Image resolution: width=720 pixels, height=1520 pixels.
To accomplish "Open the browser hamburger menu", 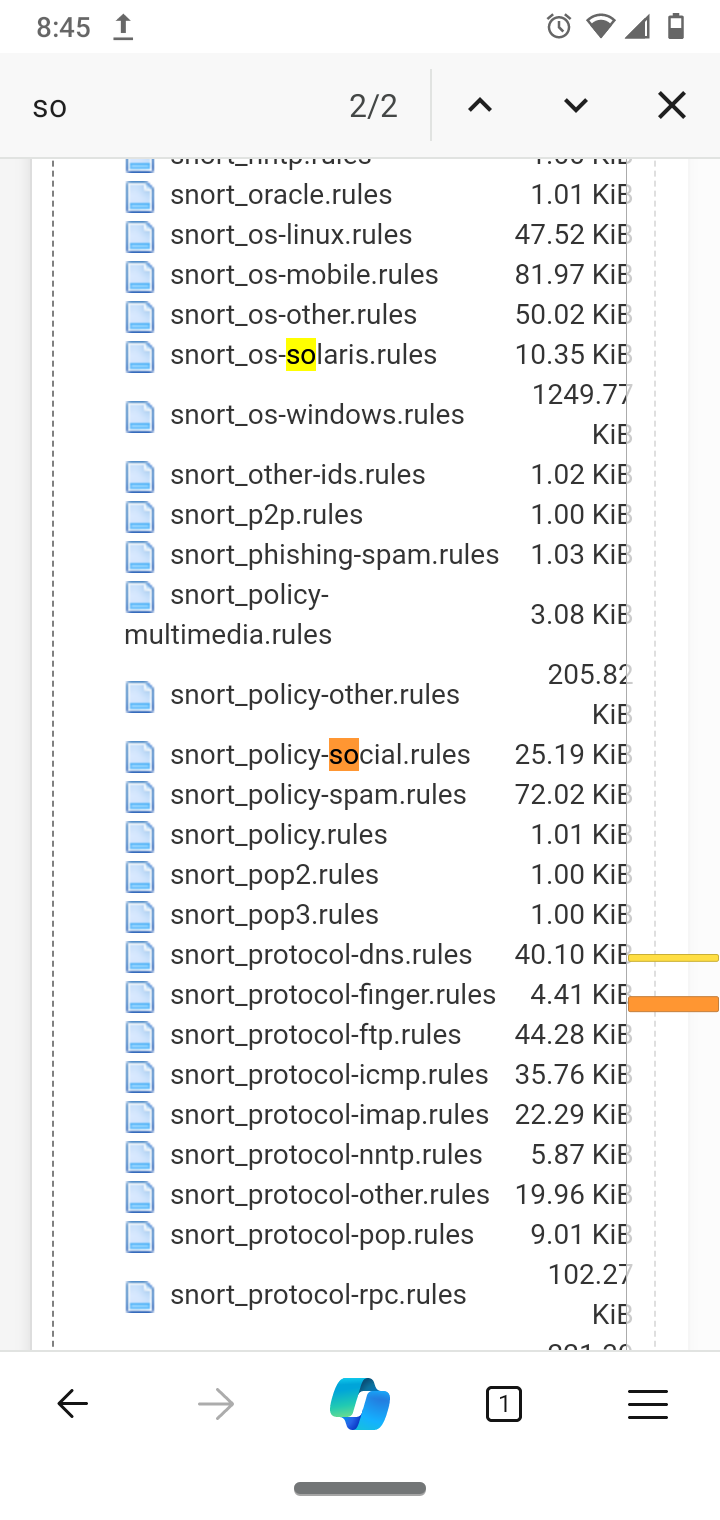I will (x=648, y=1404).
